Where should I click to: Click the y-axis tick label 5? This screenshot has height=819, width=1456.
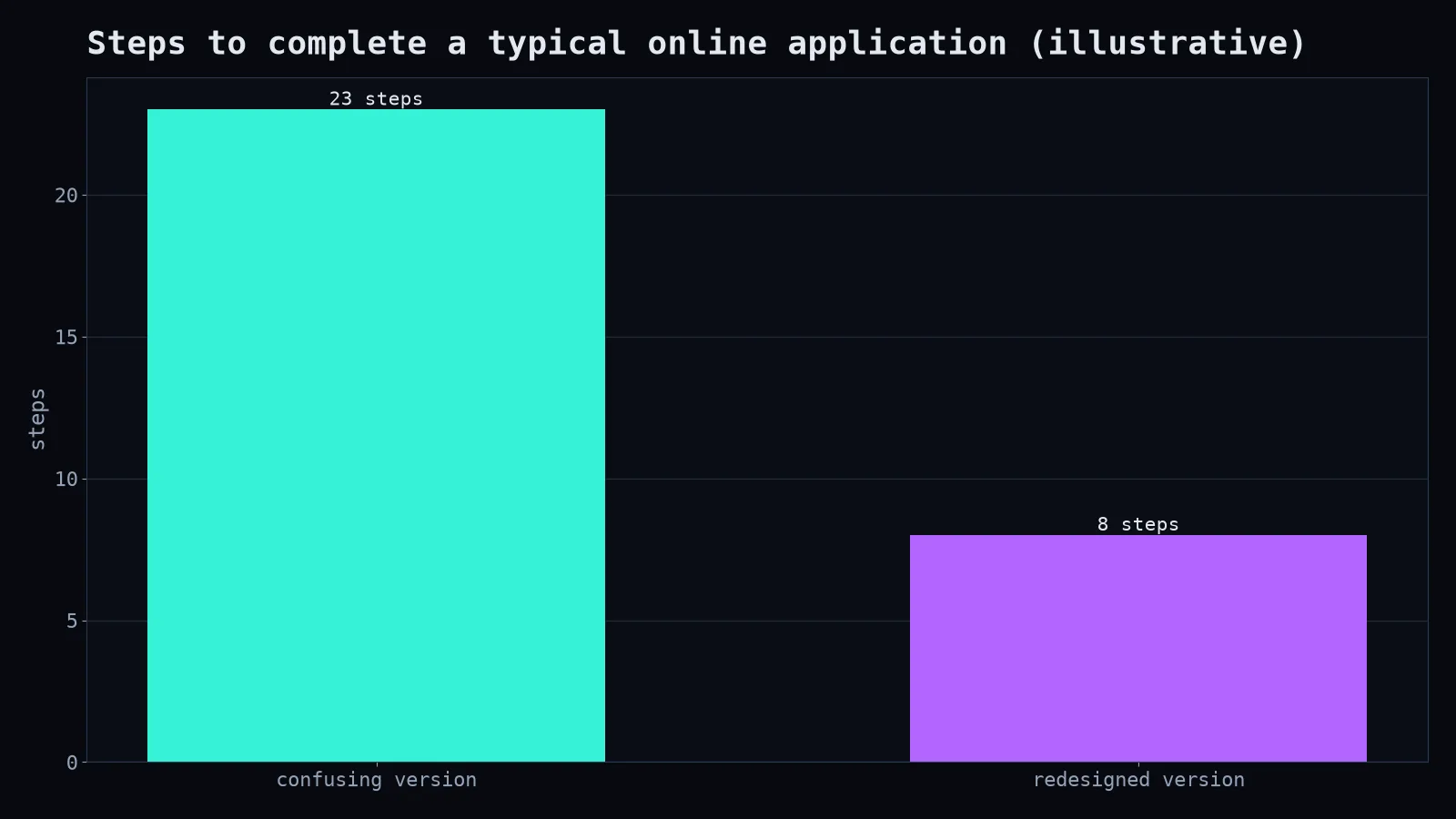(72, 622)
